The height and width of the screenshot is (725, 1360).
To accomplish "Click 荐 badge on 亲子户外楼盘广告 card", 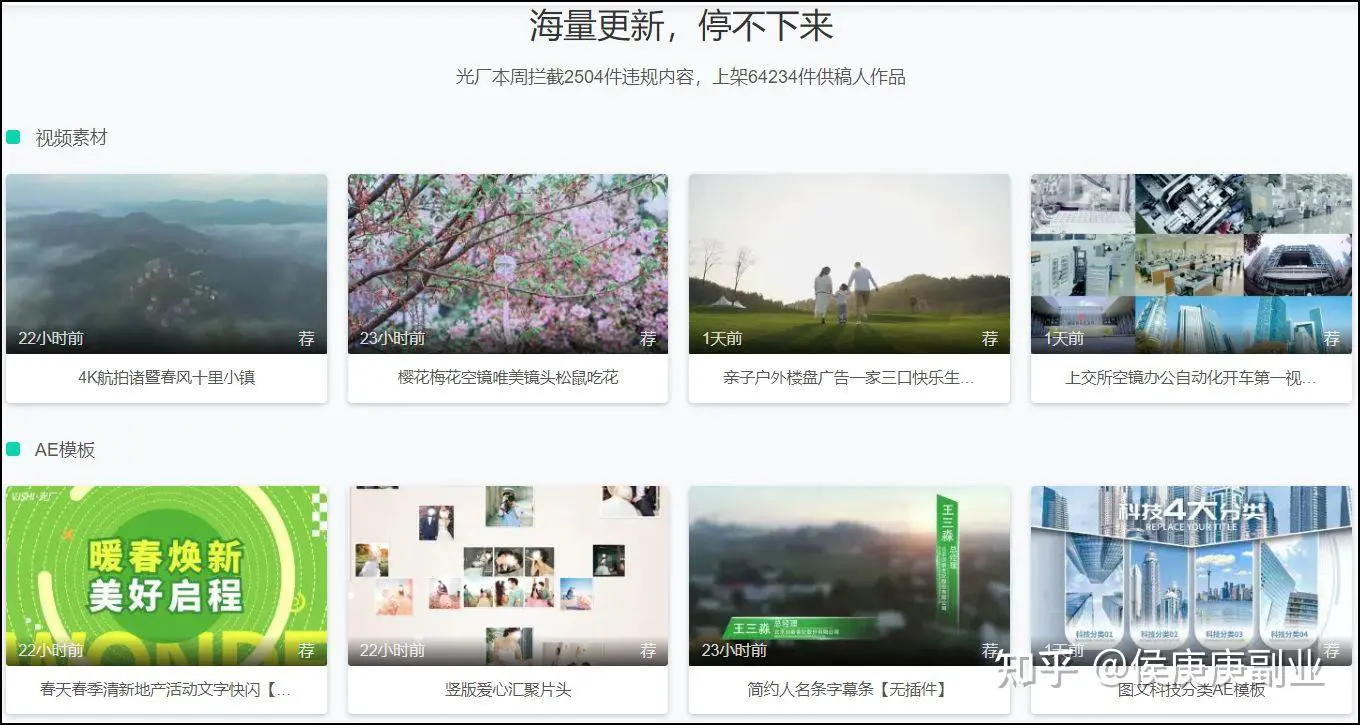I will (990, 339).
